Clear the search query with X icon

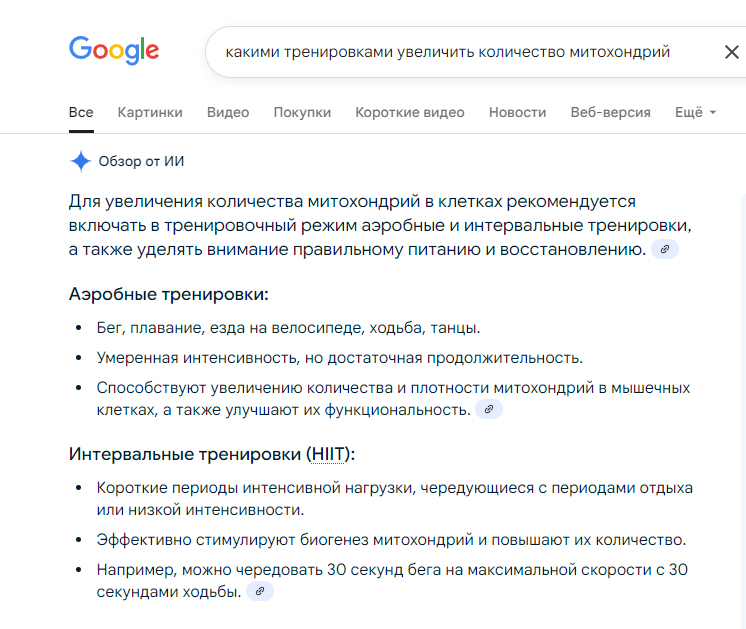[731, 52]
